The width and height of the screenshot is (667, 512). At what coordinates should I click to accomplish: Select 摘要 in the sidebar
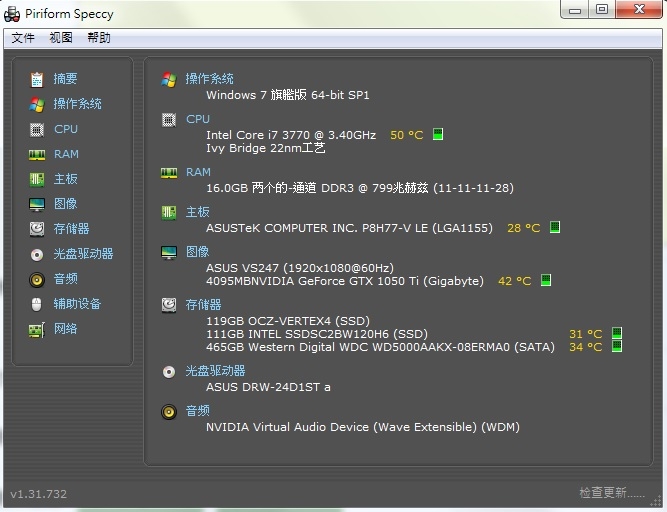click(65, 79)
